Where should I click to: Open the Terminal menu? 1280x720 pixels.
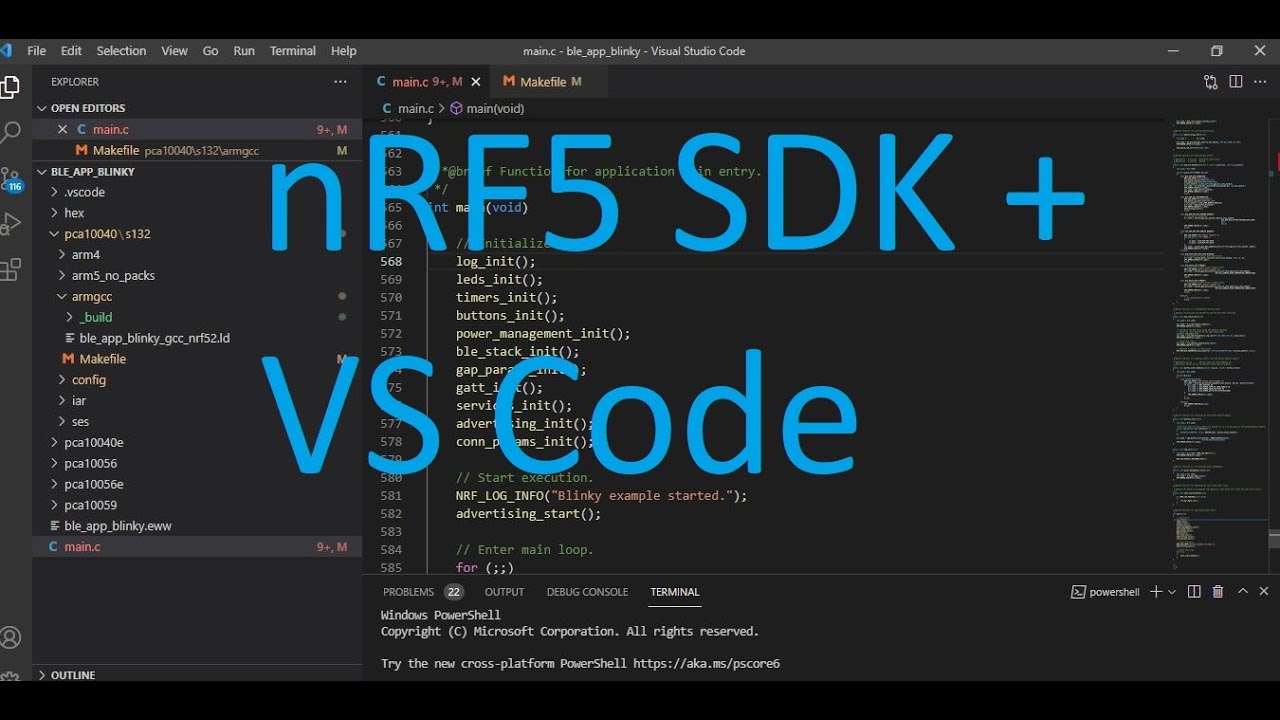[293, 51]
